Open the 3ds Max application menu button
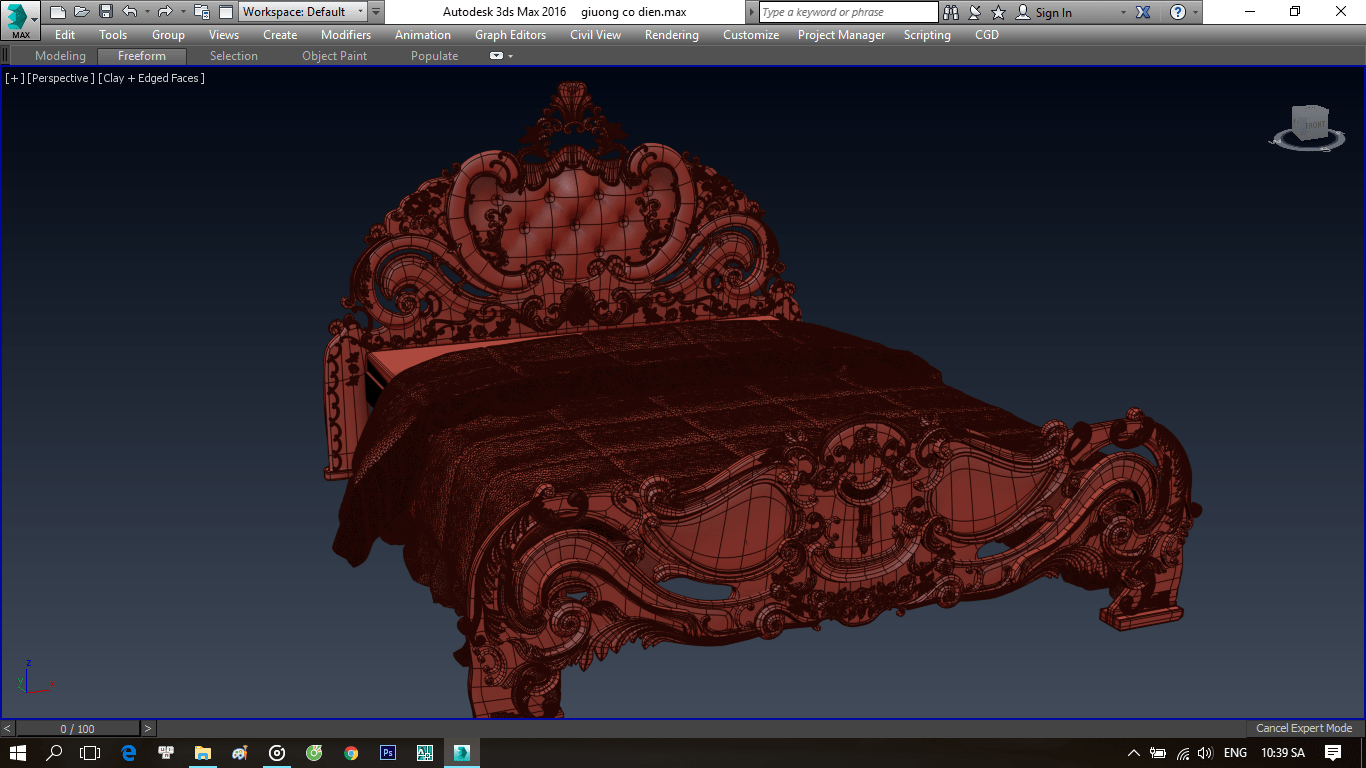Image resolution: width=1366 pixels, height=768 pixels. pyautogui.click(x=20, y=20)
